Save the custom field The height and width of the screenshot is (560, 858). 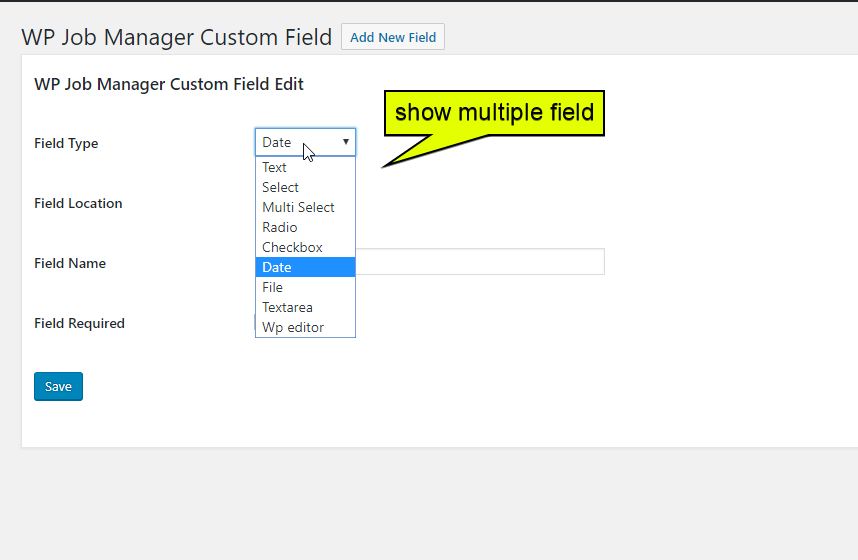tap(59, 386)
